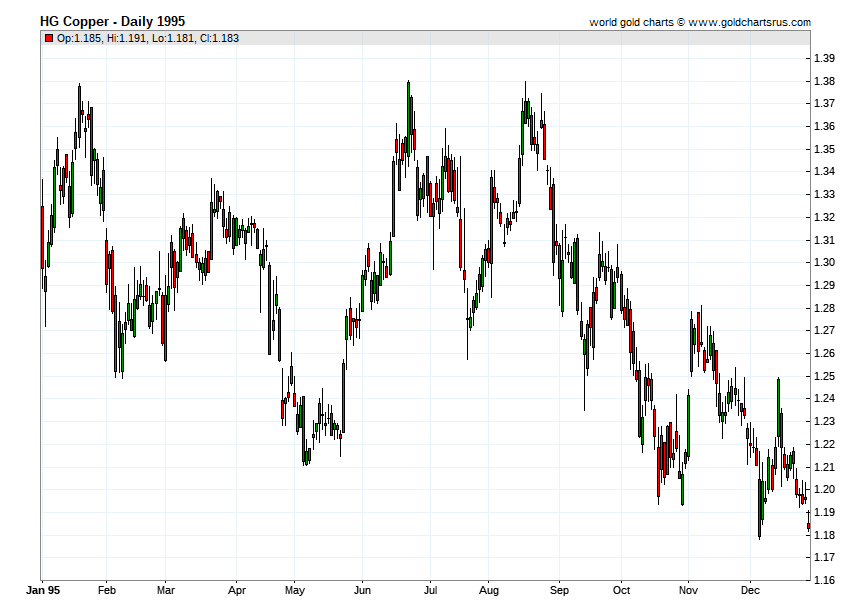The image size is (850, 616).
Task: Click the chart title 'HG Copper - Daily 1995'
Action: pyautogui.click(x=112, y=22)
